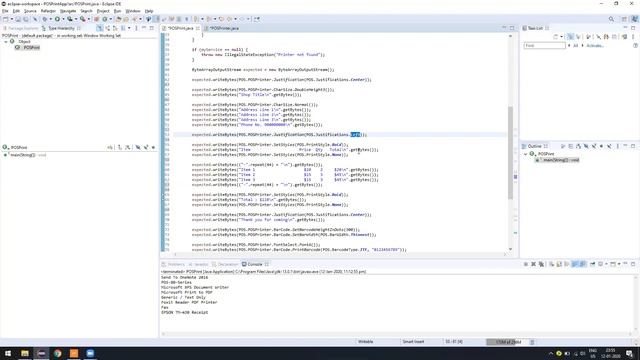Open Display Selected Console dropdown
This screenshot has width=640, height=360.
pos(606,264)
